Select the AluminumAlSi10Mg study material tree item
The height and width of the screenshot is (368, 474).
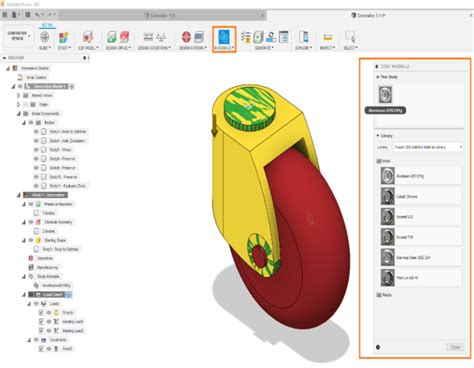(x=56, y=286)
